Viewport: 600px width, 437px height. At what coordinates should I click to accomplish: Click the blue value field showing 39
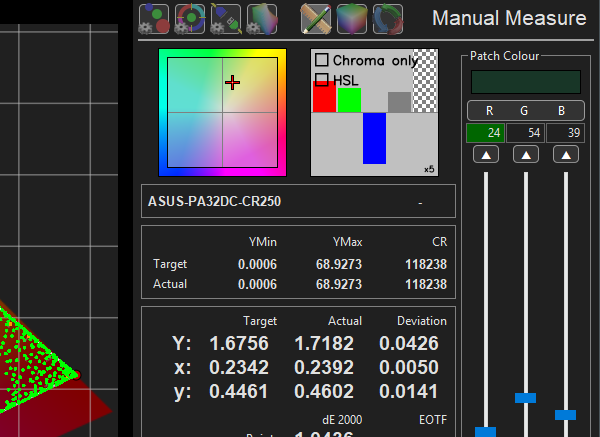coord(566,133)
